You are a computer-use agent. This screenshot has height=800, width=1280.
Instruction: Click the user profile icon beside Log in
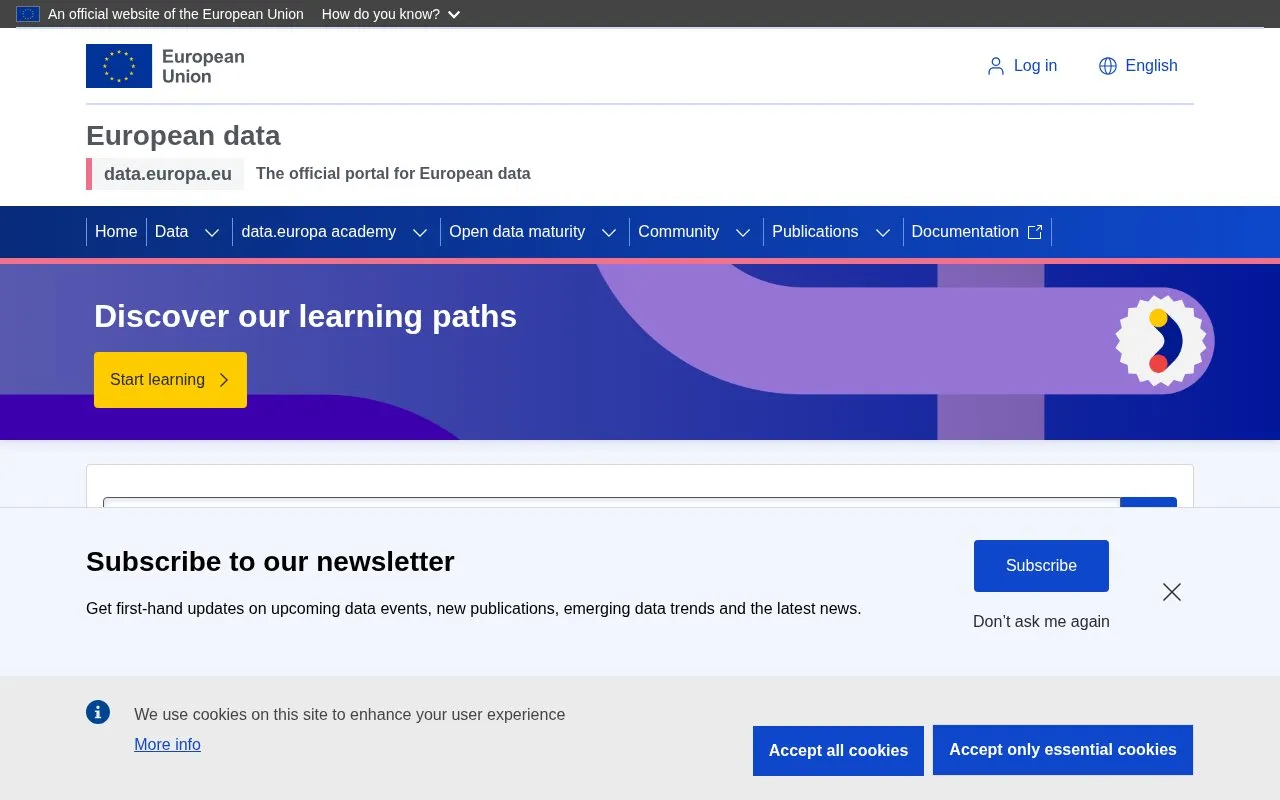tap(995, 66)
